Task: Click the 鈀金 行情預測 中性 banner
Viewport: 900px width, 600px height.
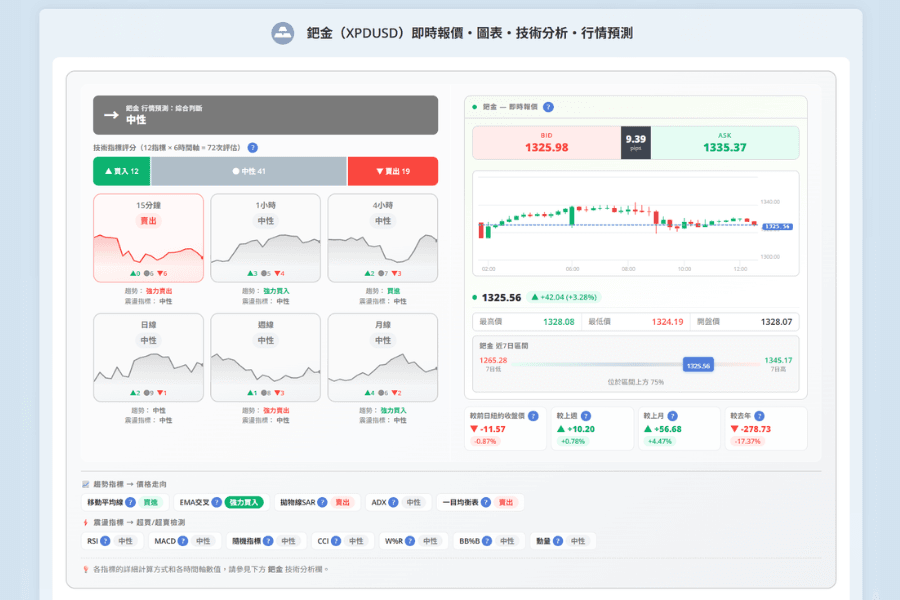Action: (266, 115)
